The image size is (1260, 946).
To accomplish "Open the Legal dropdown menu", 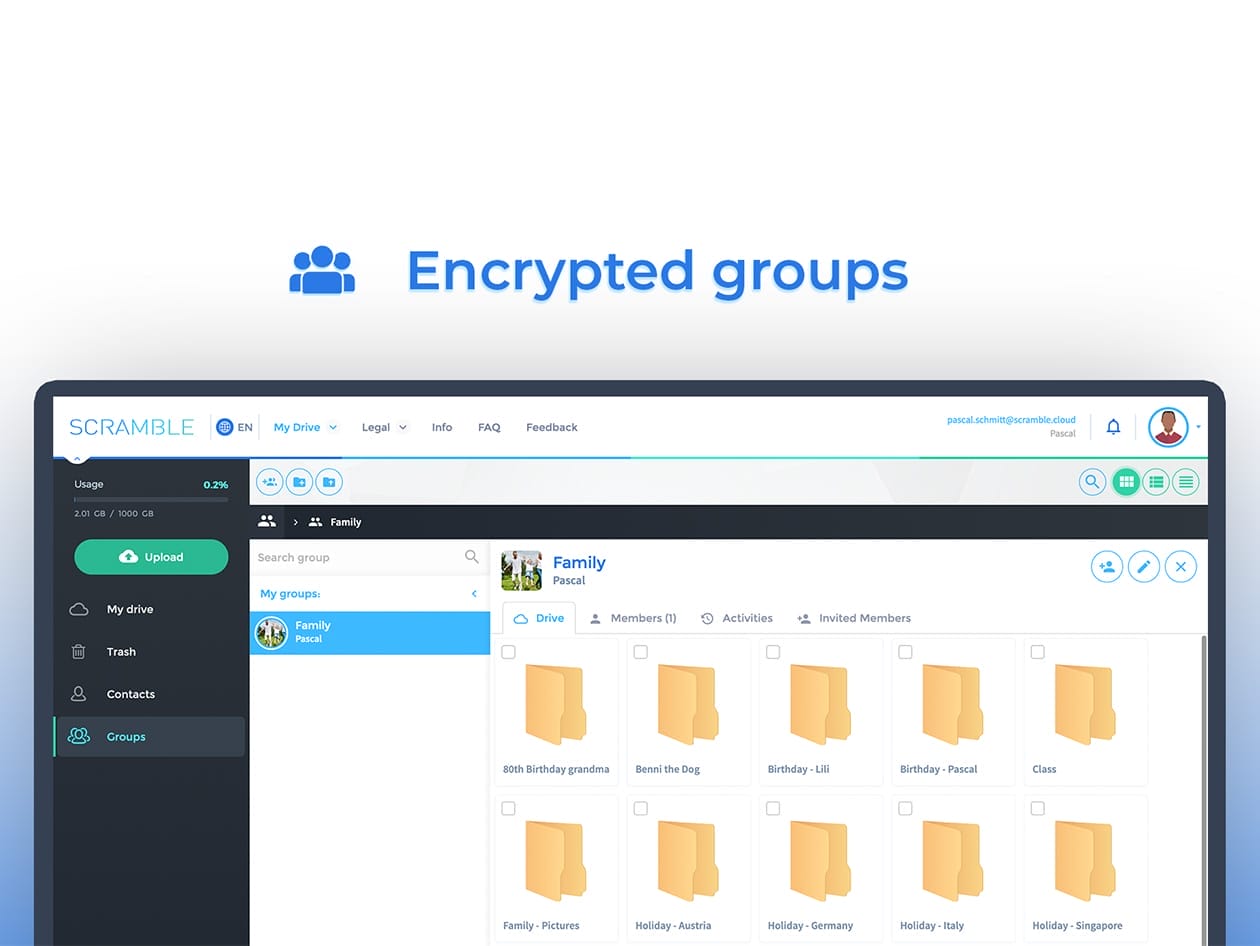I will 384,427.
